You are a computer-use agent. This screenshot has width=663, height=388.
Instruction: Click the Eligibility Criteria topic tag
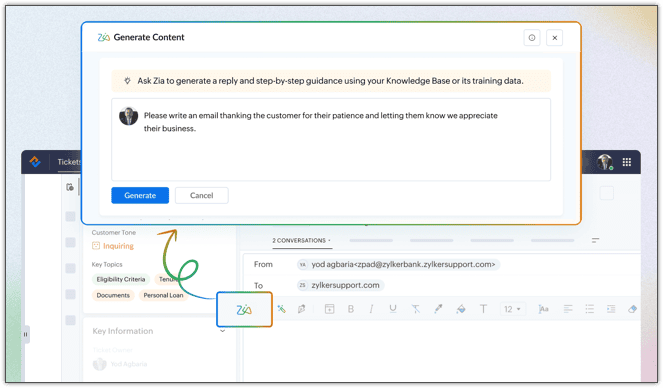[121, 279]
